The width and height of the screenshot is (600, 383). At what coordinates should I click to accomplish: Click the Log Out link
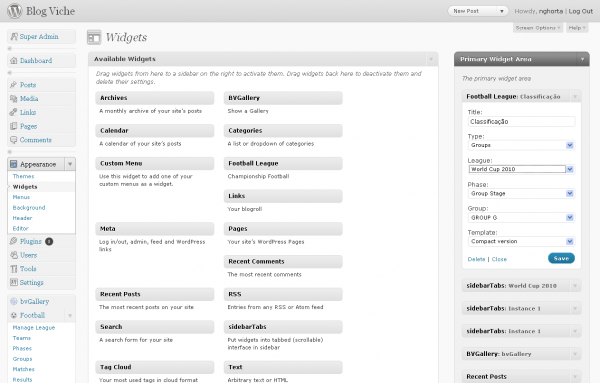point(580,11)
